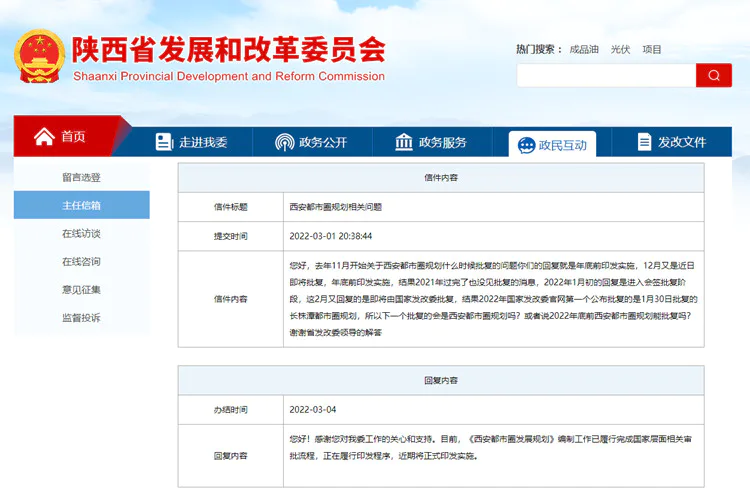
Task: Open the 首页 home tab
Action: point(67,136)
